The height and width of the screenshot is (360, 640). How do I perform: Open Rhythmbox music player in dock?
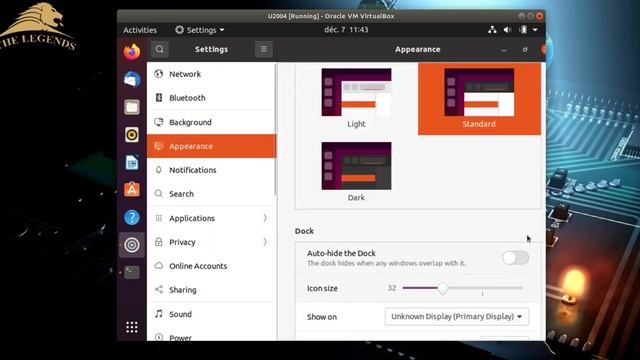131,135
